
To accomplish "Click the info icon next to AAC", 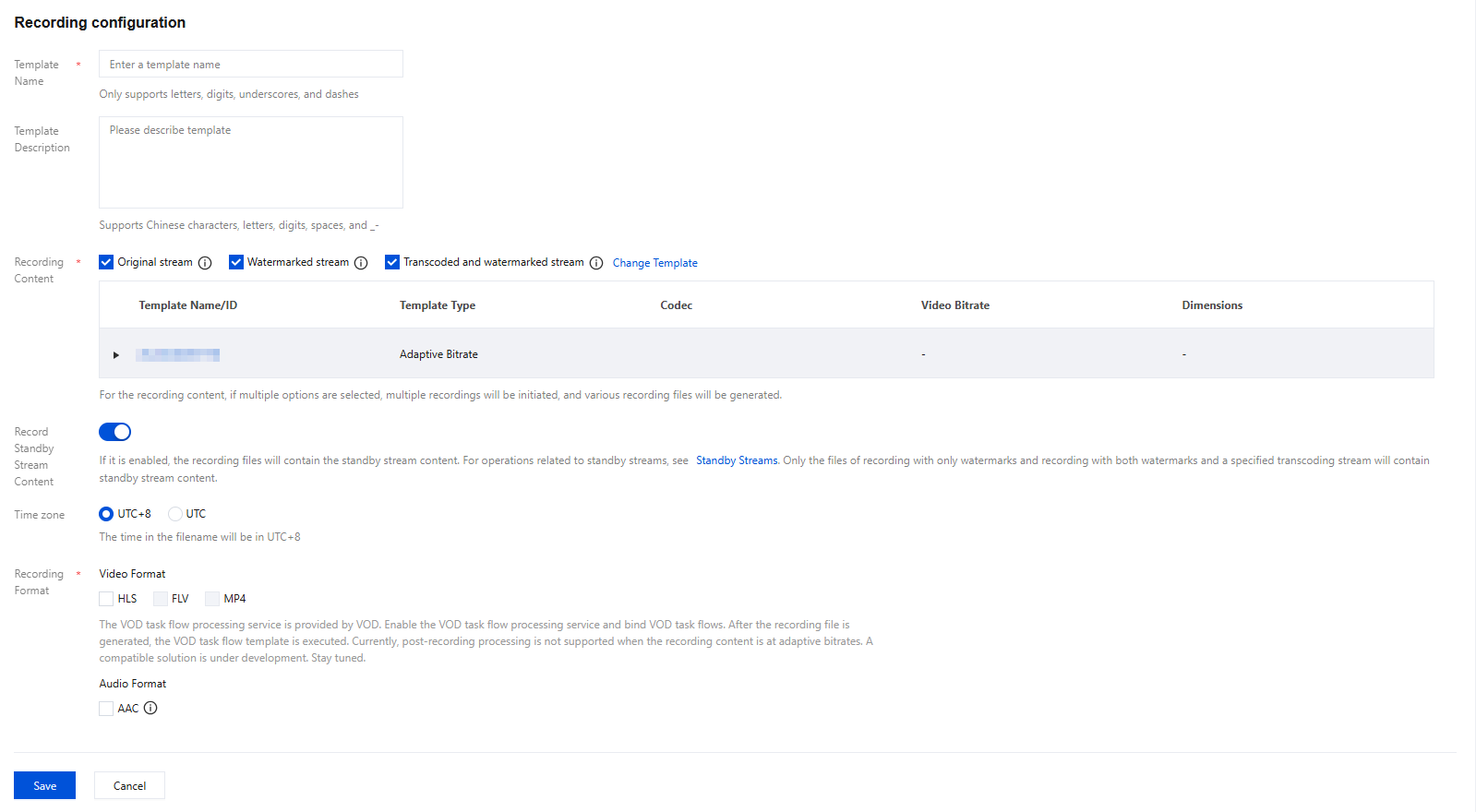I will [x=150, y=709].
